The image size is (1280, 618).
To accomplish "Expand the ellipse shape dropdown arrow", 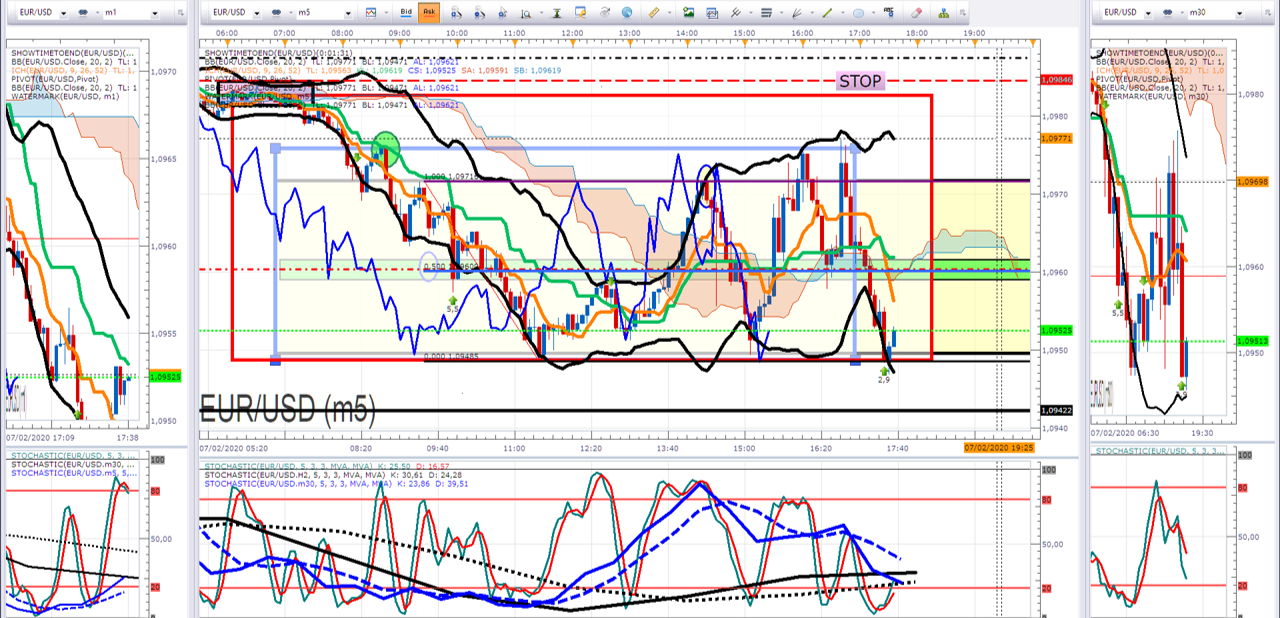I will point(874,13).
